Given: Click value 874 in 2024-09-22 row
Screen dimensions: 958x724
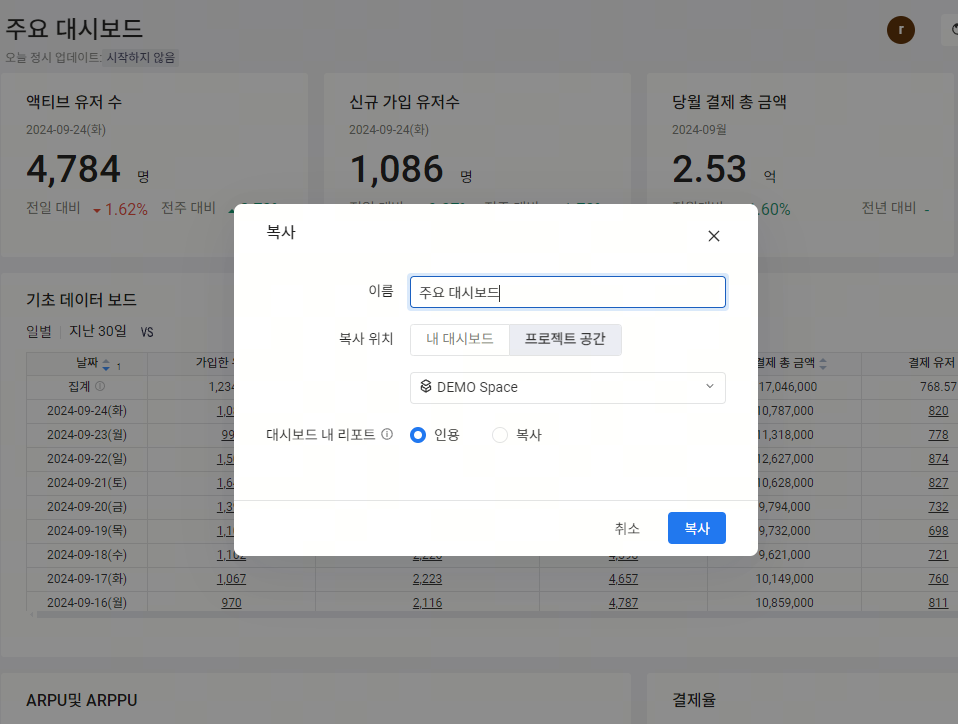Looking at the screenshot, I should tap(938, 459).
